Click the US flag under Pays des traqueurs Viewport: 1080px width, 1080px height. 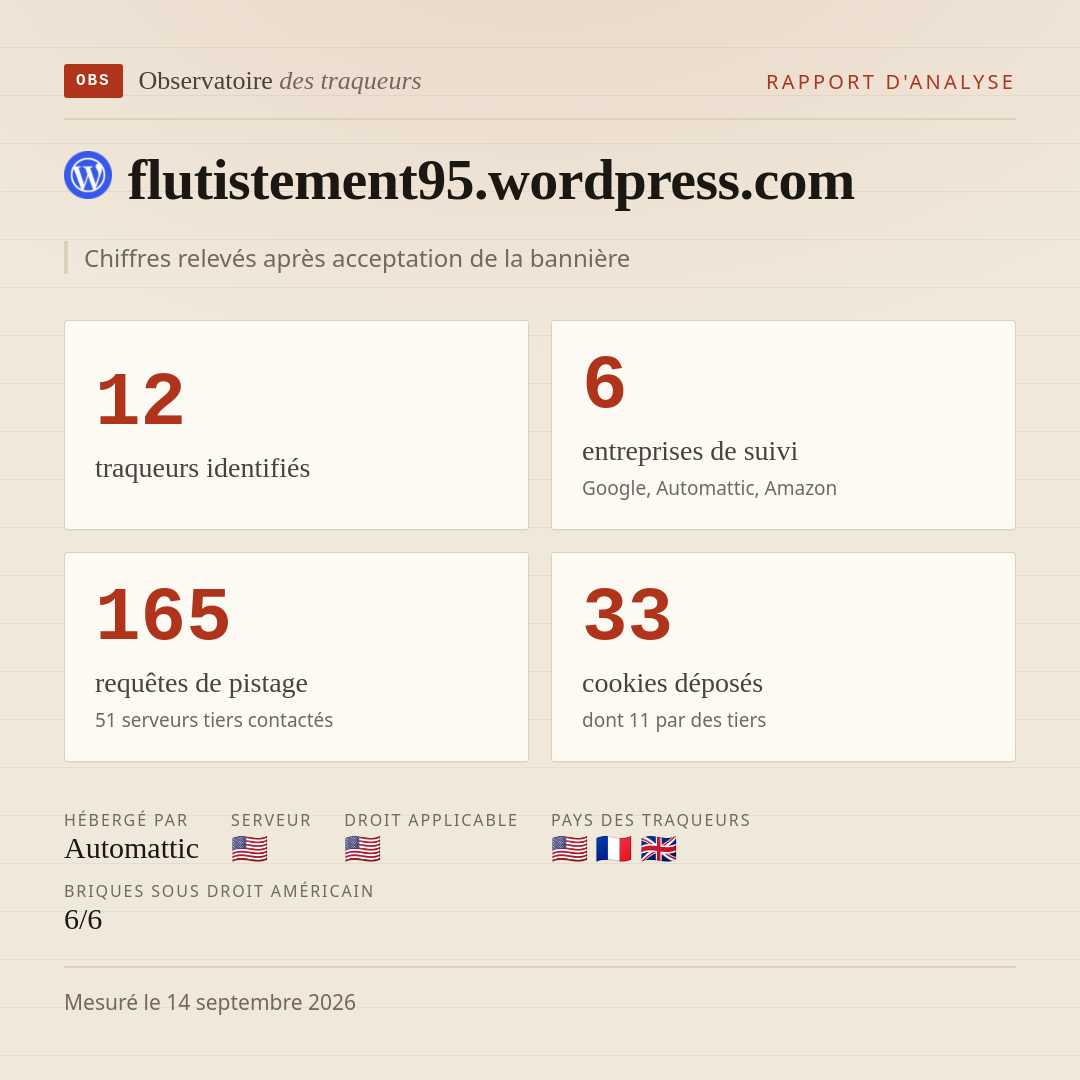tap(570, 849)
